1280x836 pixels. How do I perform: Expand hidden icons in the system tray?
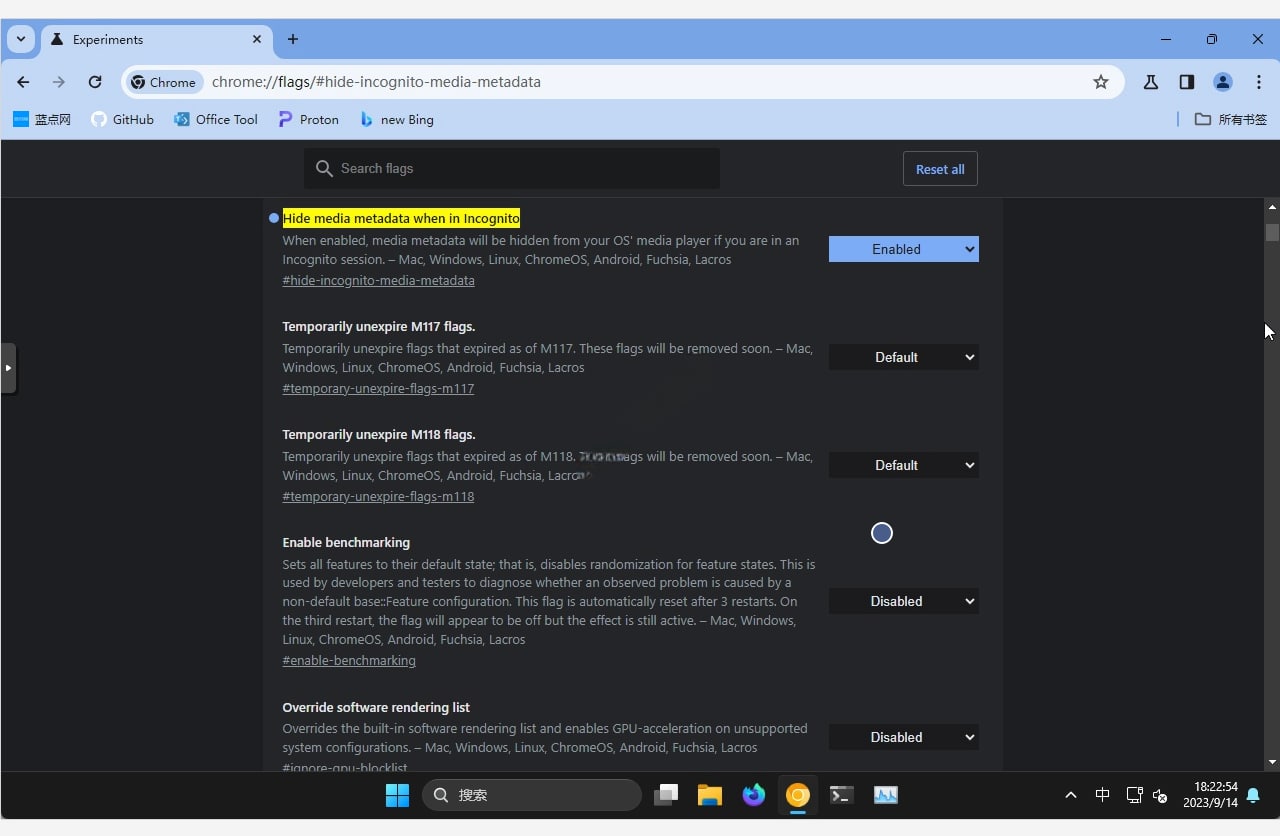click(1070, 795)
